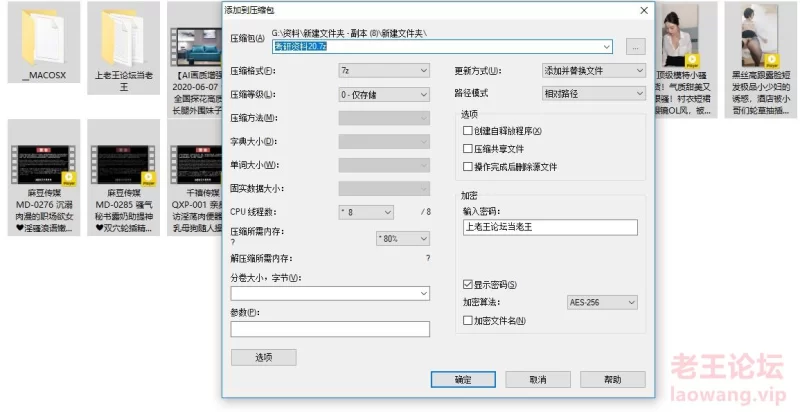
Task: Open the 路径模式 dropdown showing 相对路径
Action: pos(594,94)
